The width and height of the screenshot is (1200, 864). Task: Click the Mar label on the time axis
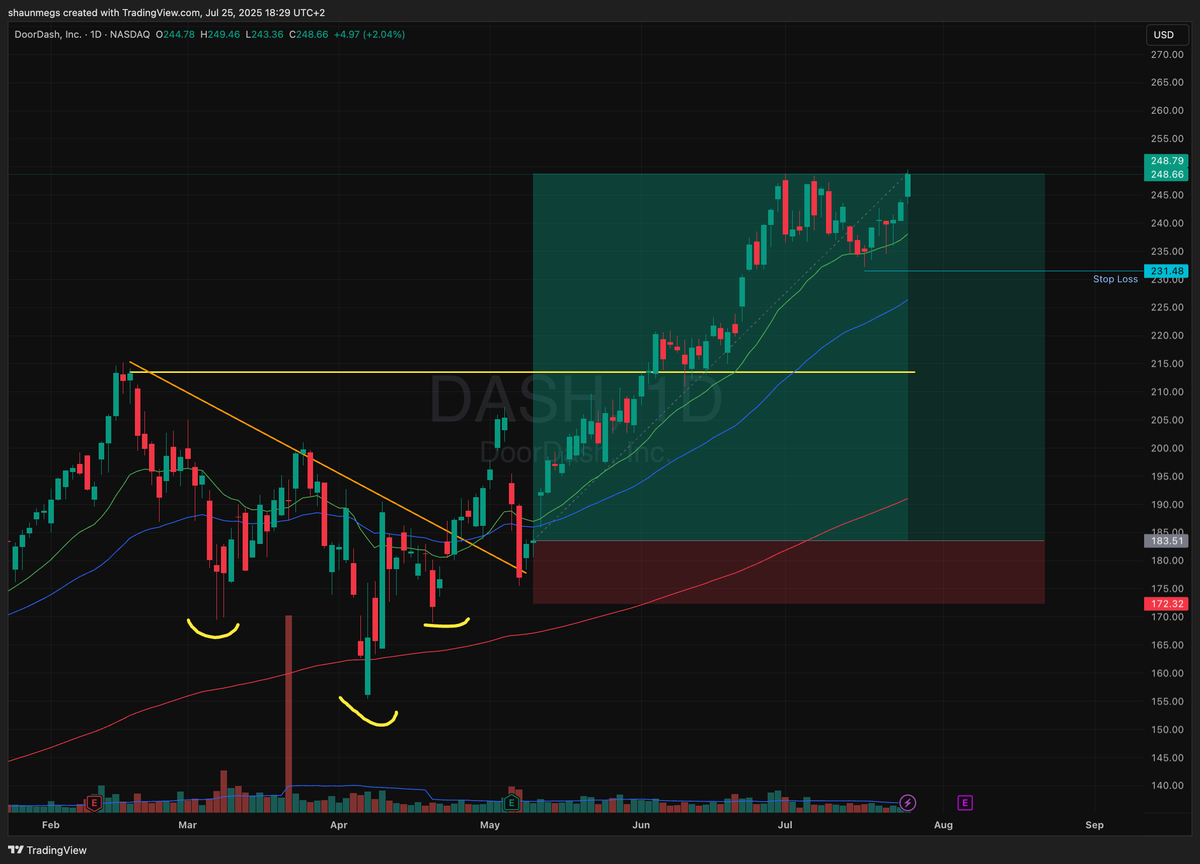point(187,825)
